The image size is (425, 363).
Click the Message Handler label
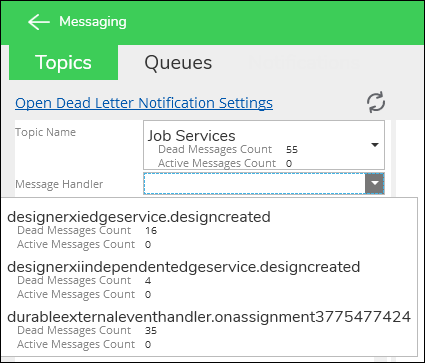[59, 184]
